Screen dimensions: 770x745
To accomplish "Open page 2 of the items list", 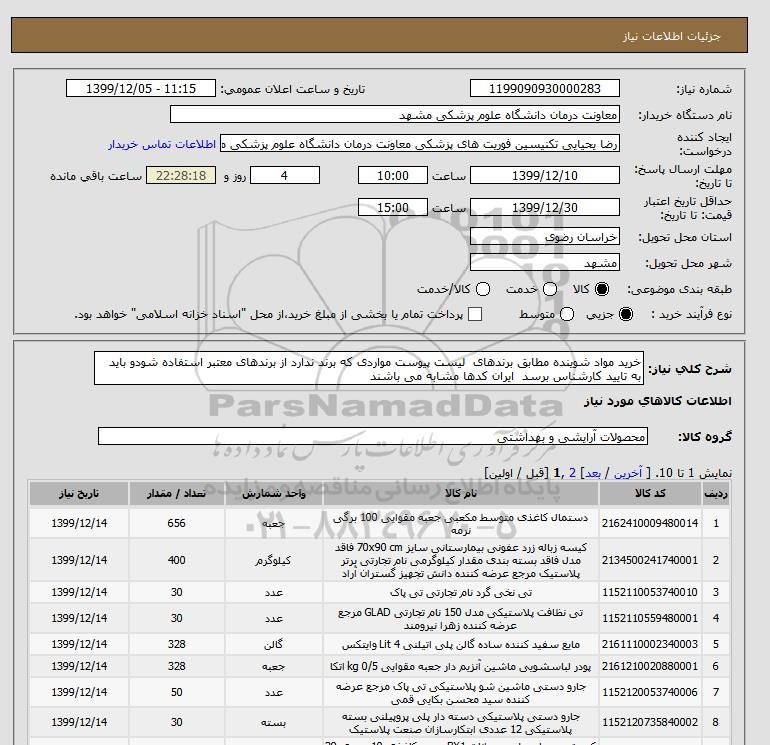I will (572, 473).
